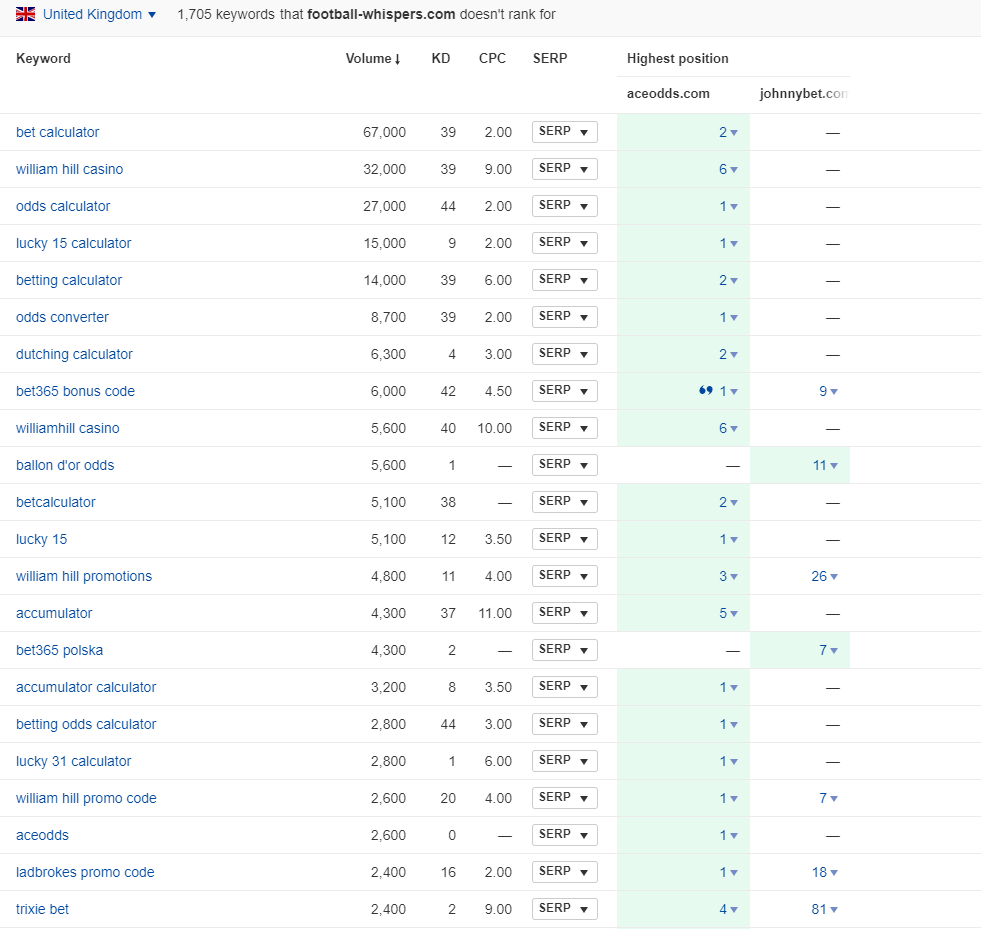
Task: Open the william hill casino keyword link
Action: (69, 169)
